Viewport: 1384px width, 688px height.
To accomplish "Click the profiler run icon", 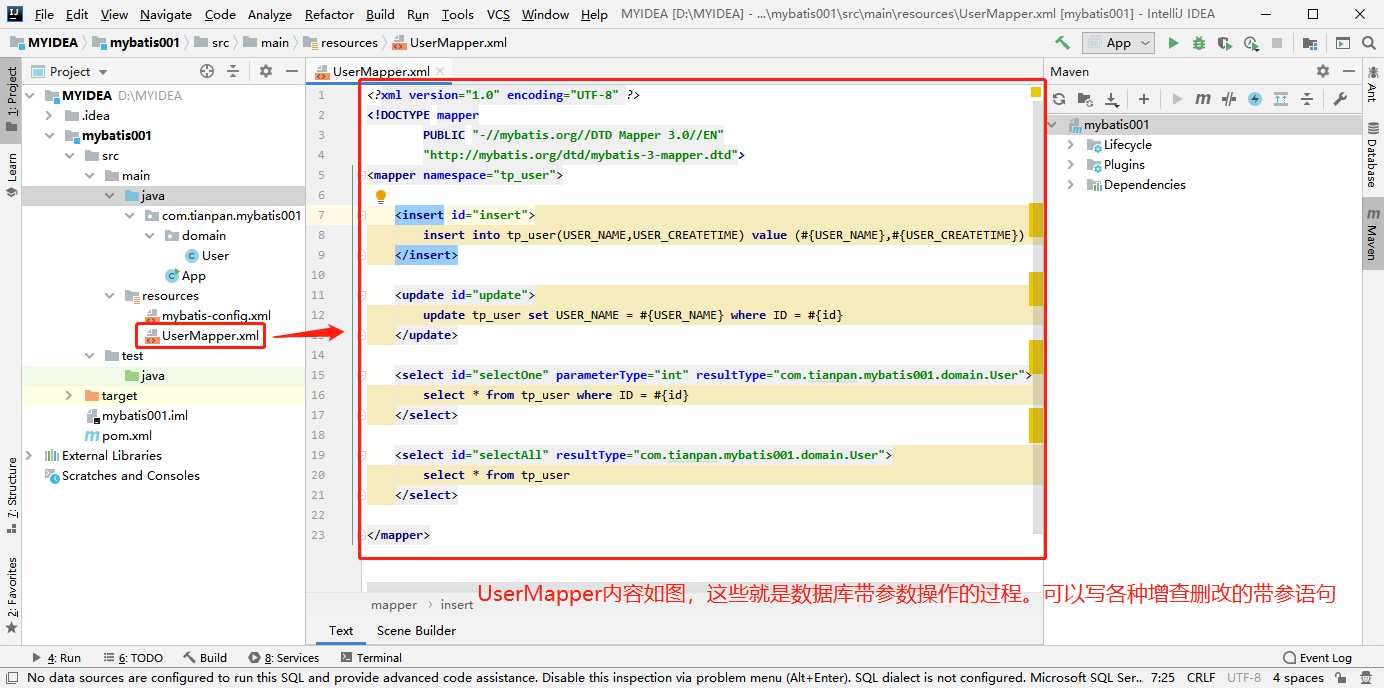I will point(1250,43).
